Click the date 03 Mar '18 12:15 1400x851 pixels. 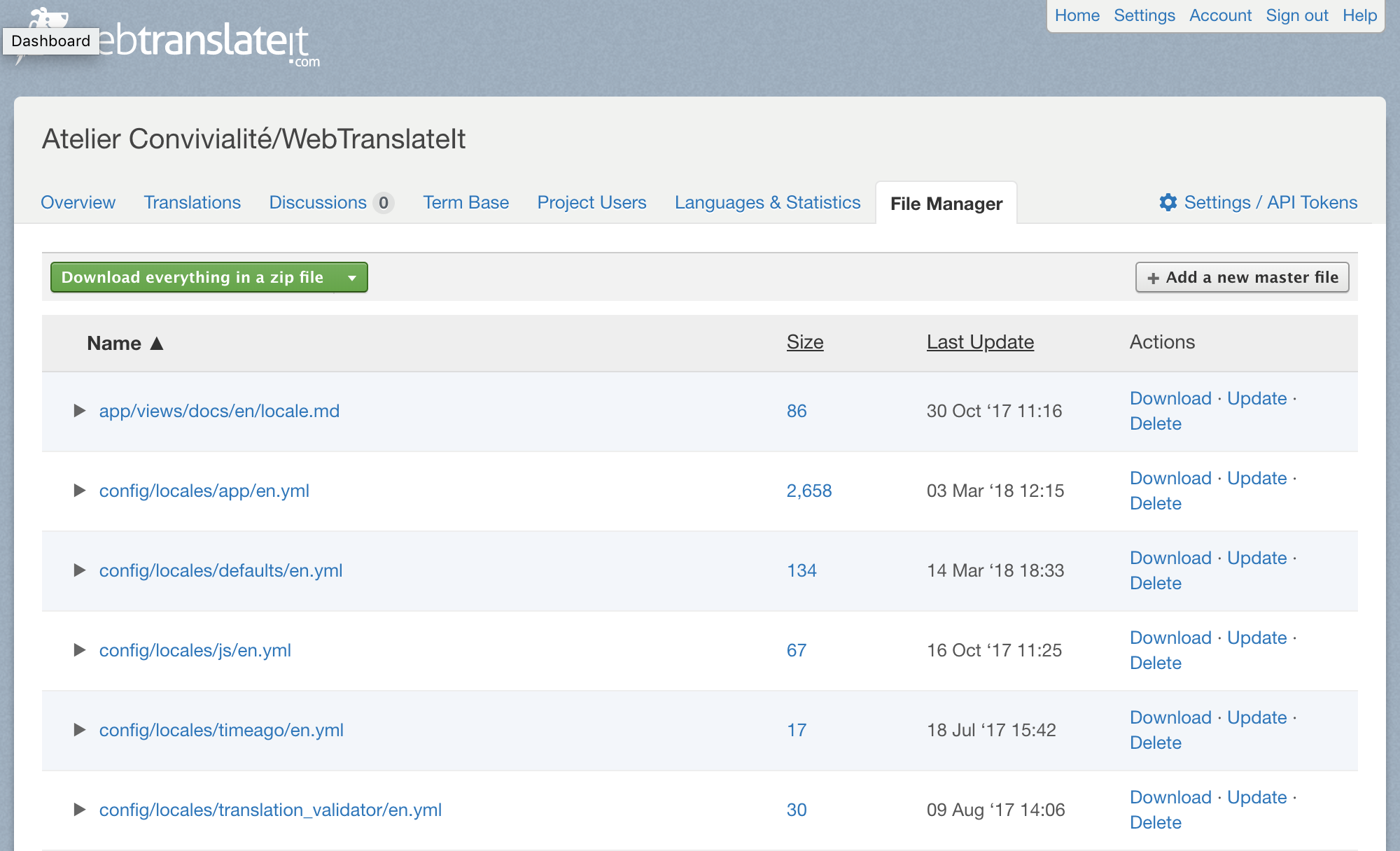point(995,491)
